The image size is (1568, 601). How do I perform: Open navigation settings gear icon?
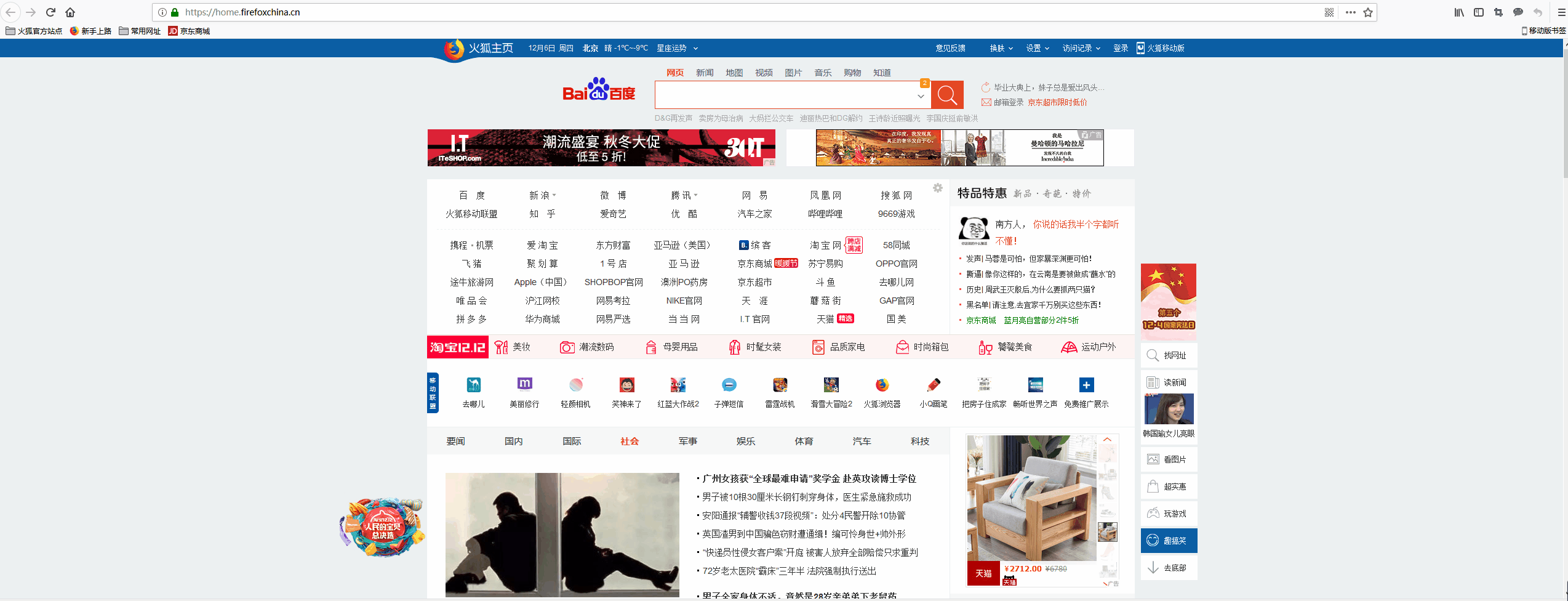coord(938,188)
